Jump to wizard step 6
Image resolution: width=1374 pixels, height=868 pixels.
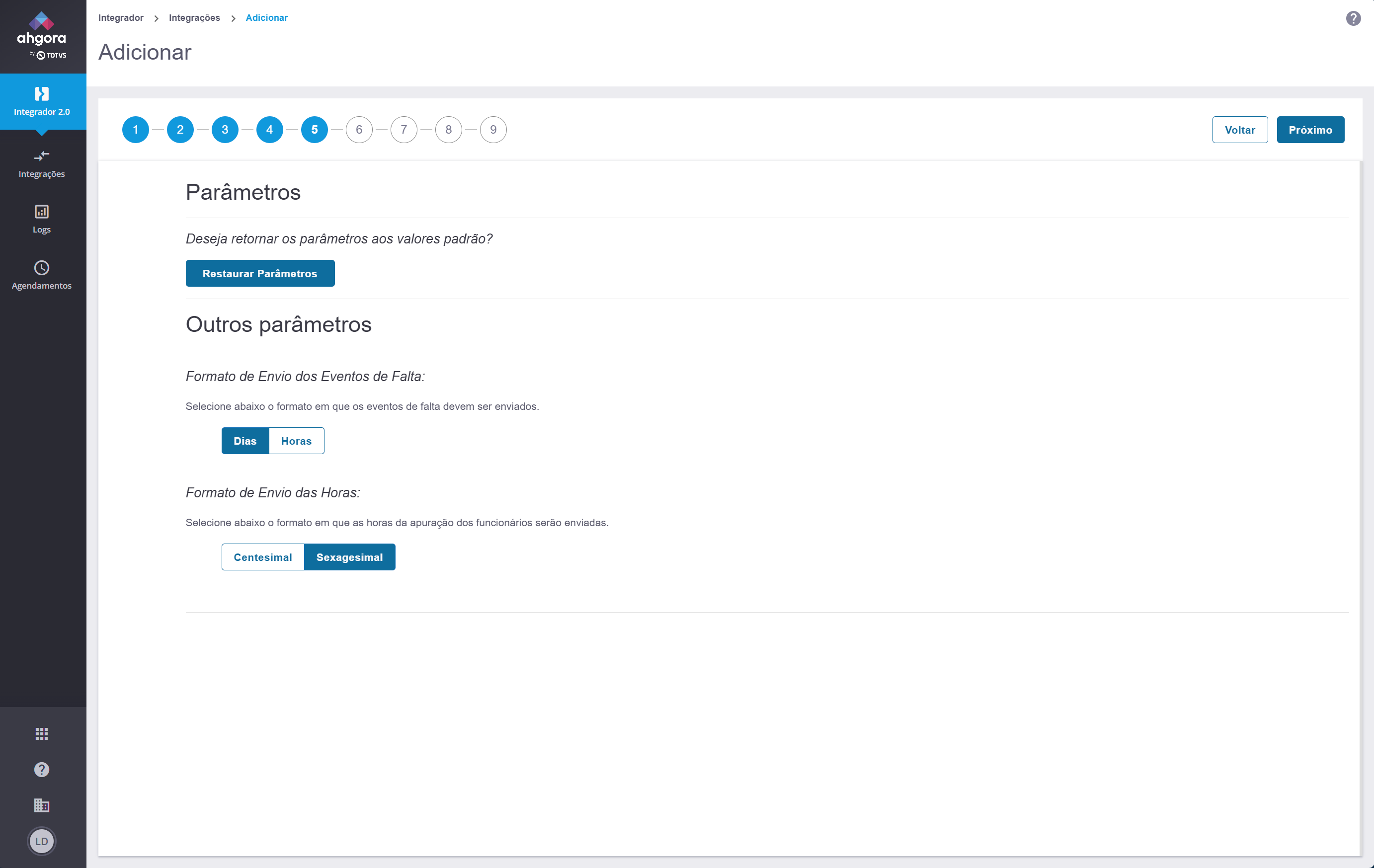(x=359, y=130)
